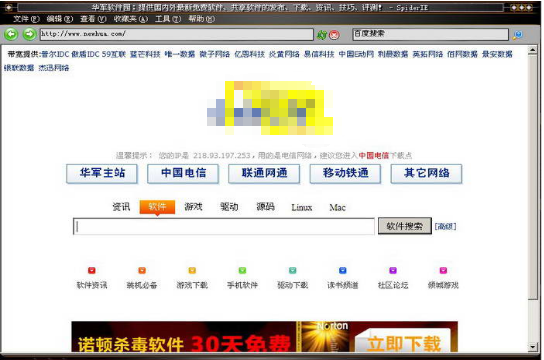Open the purple 社区论坛 icon
Image resolution: width=544 pixels, height=360 pixels.
393,271
